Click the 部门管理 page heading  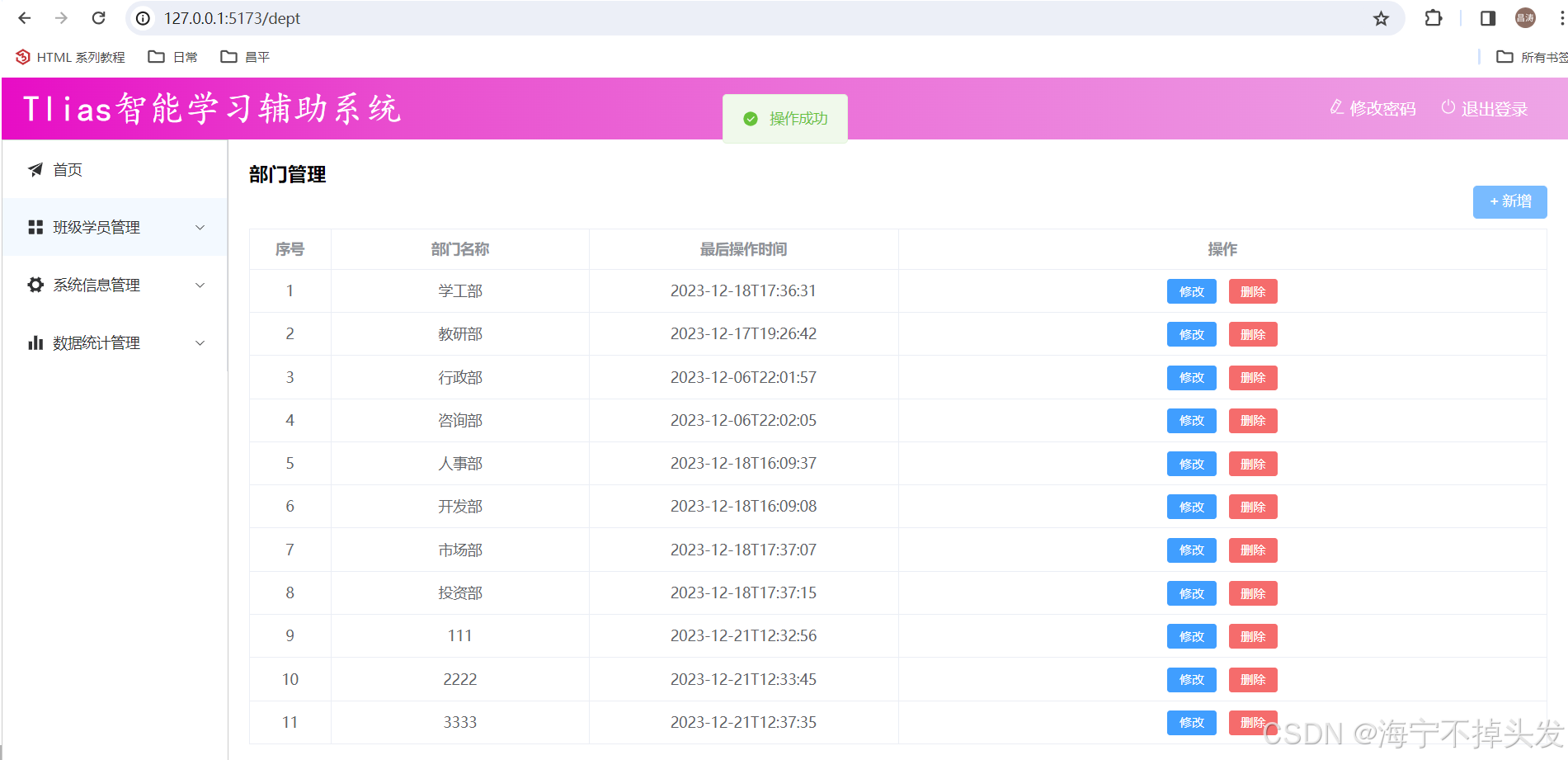pos(287,174)
